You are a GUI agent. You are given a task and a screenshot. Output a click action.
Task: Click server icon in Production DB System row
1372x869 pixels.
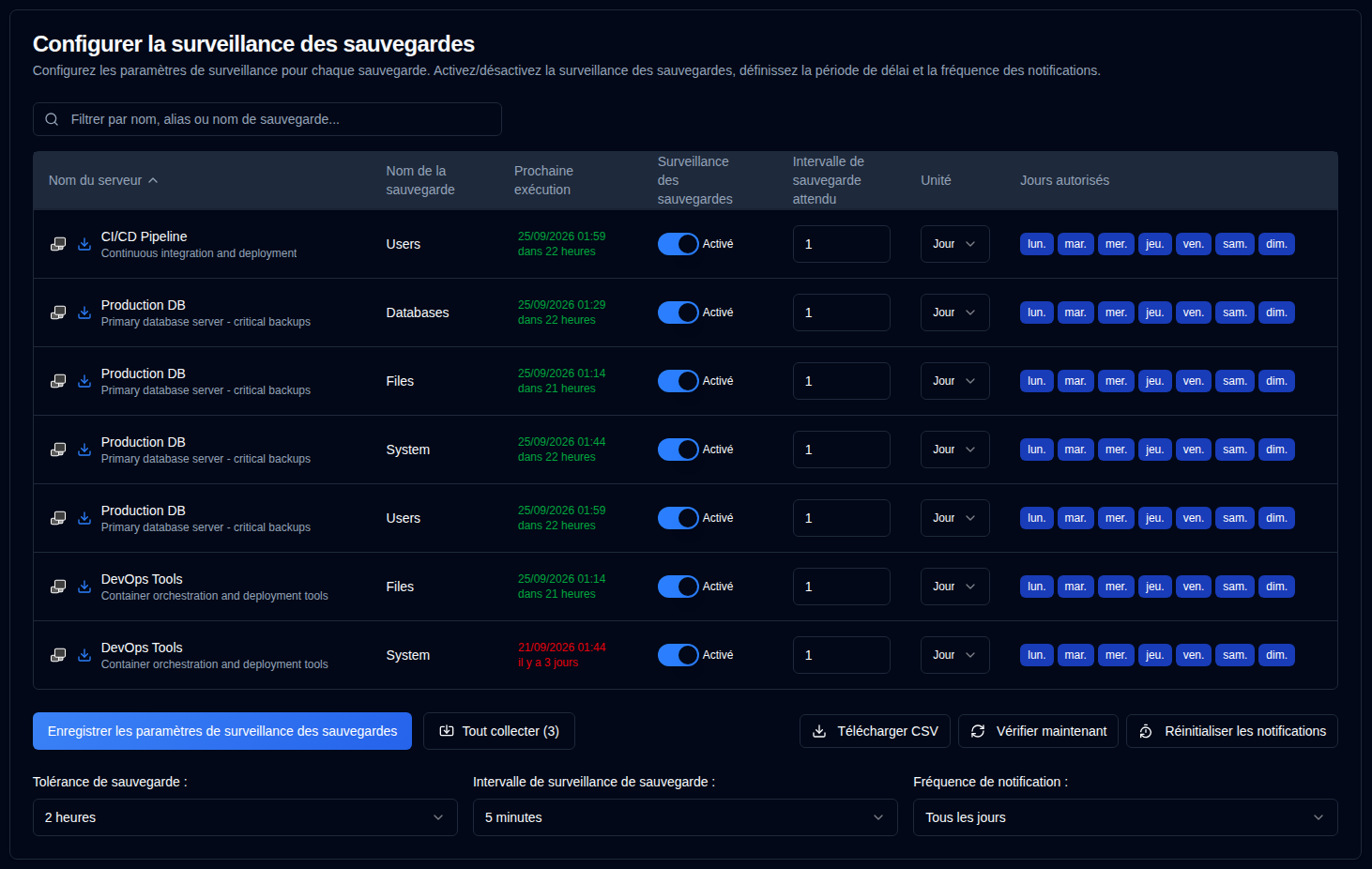pyautogui.click(x=58, y=450)
